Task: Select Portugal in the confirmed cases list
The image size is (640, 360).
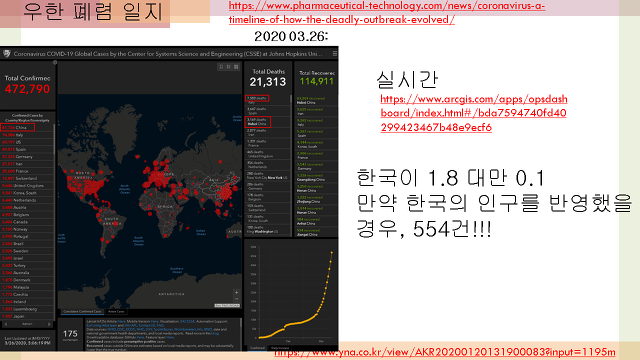Action: [x=27, y=236]
